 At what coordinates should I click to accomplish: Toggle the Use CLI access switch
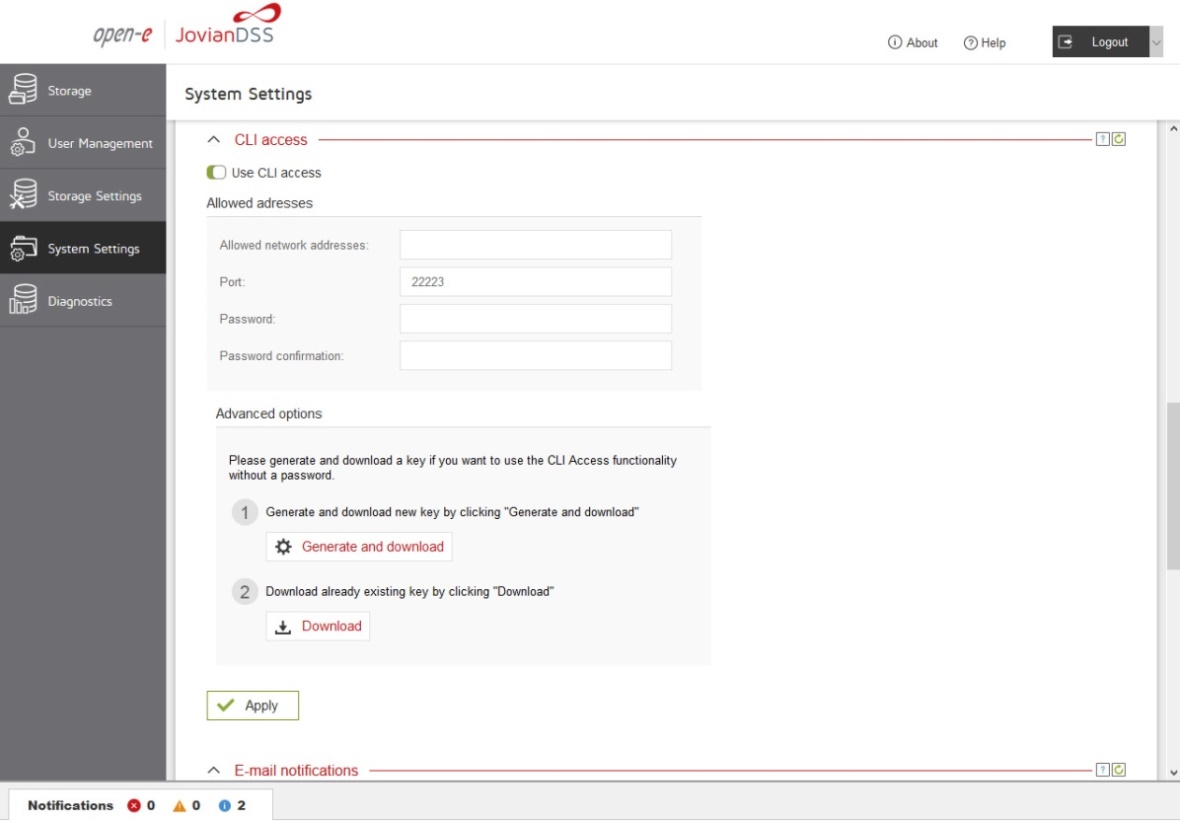point(216,172)
